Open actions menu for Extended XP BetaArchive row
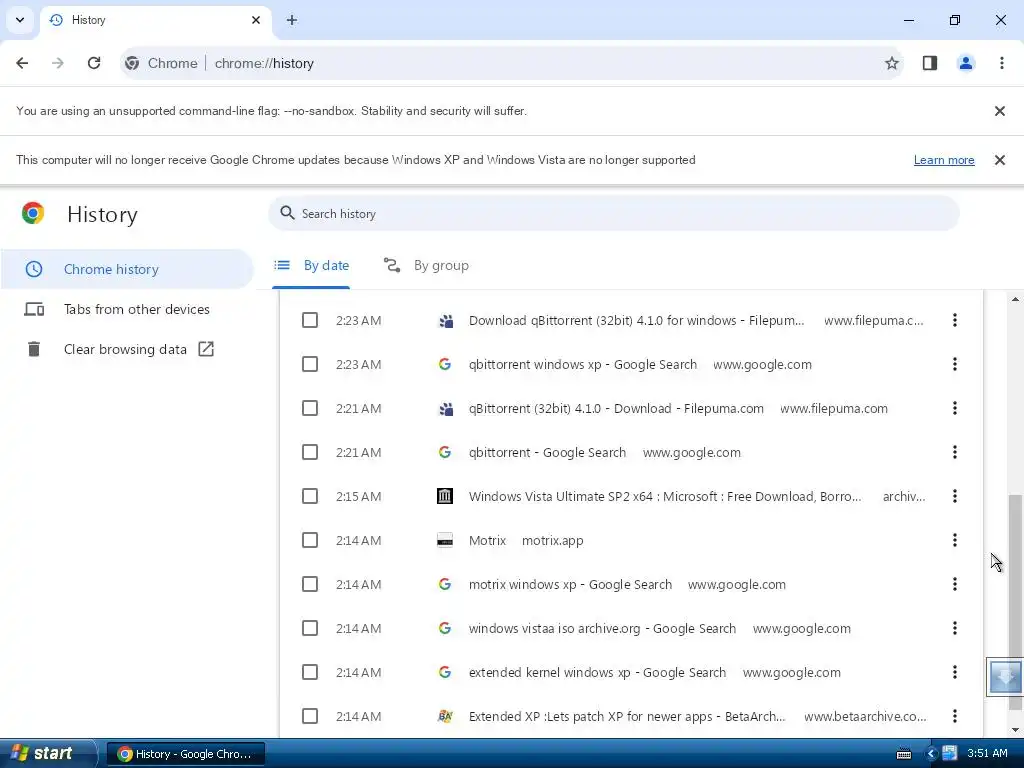 955,716
